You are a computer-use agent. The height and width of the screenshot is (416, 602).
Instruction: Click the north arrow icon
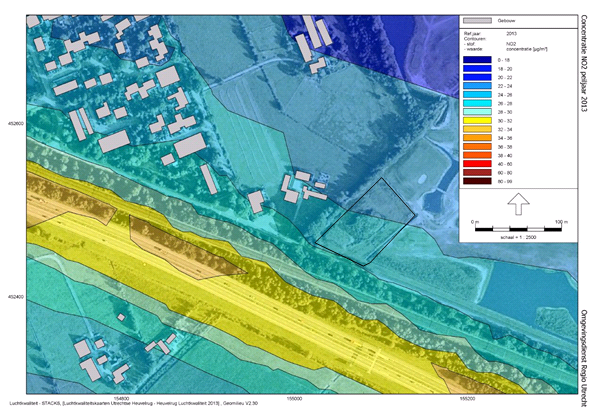[518, 204]
